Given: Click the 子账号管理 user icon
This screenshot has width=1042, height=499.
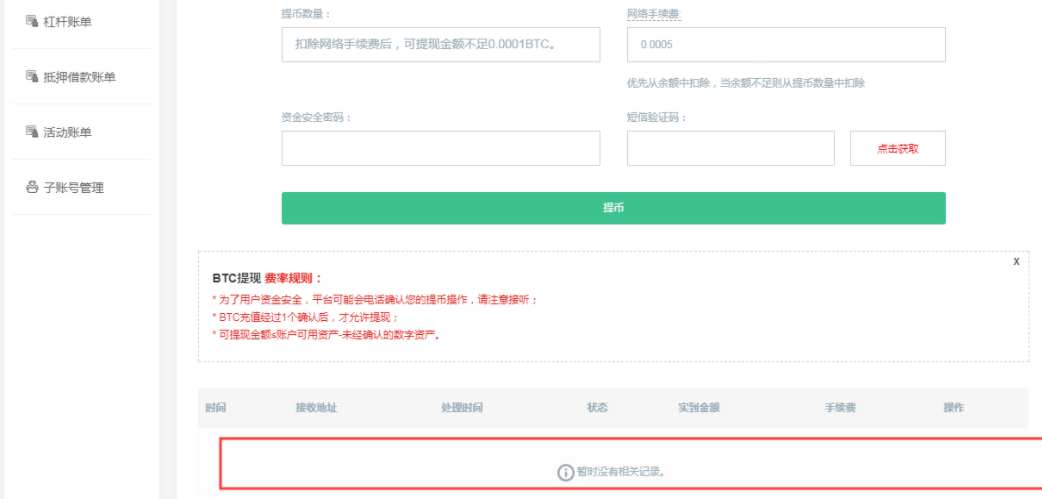Looking at the screenshot, I should [31, 187].
